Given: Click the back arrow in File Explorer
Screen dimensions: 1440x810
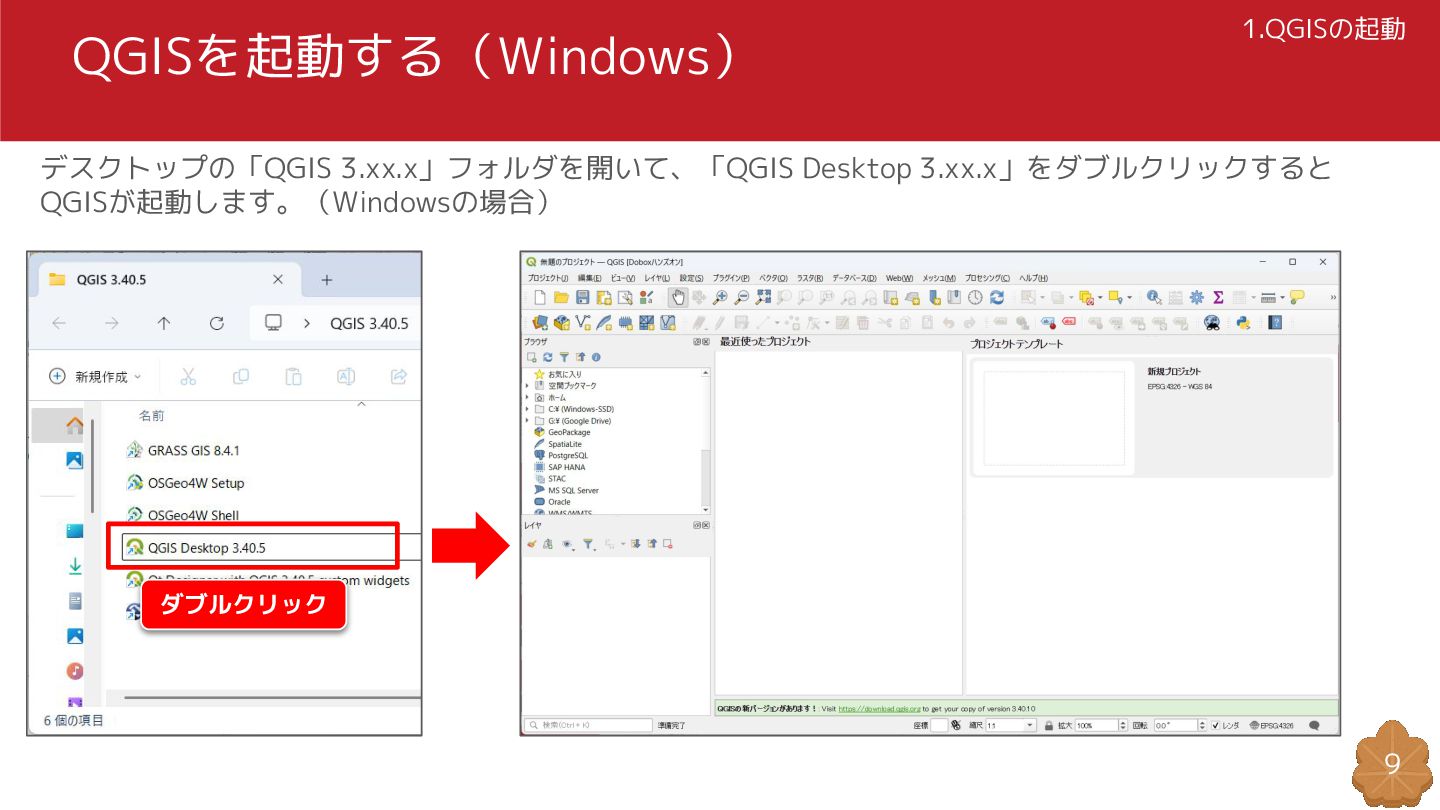Looking at the screenshot, I should (59, 323).
